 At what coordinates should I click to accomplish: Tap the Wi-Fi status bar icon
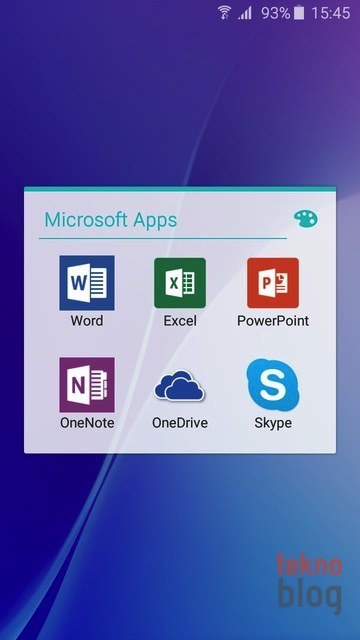click(x=224, y=13)
